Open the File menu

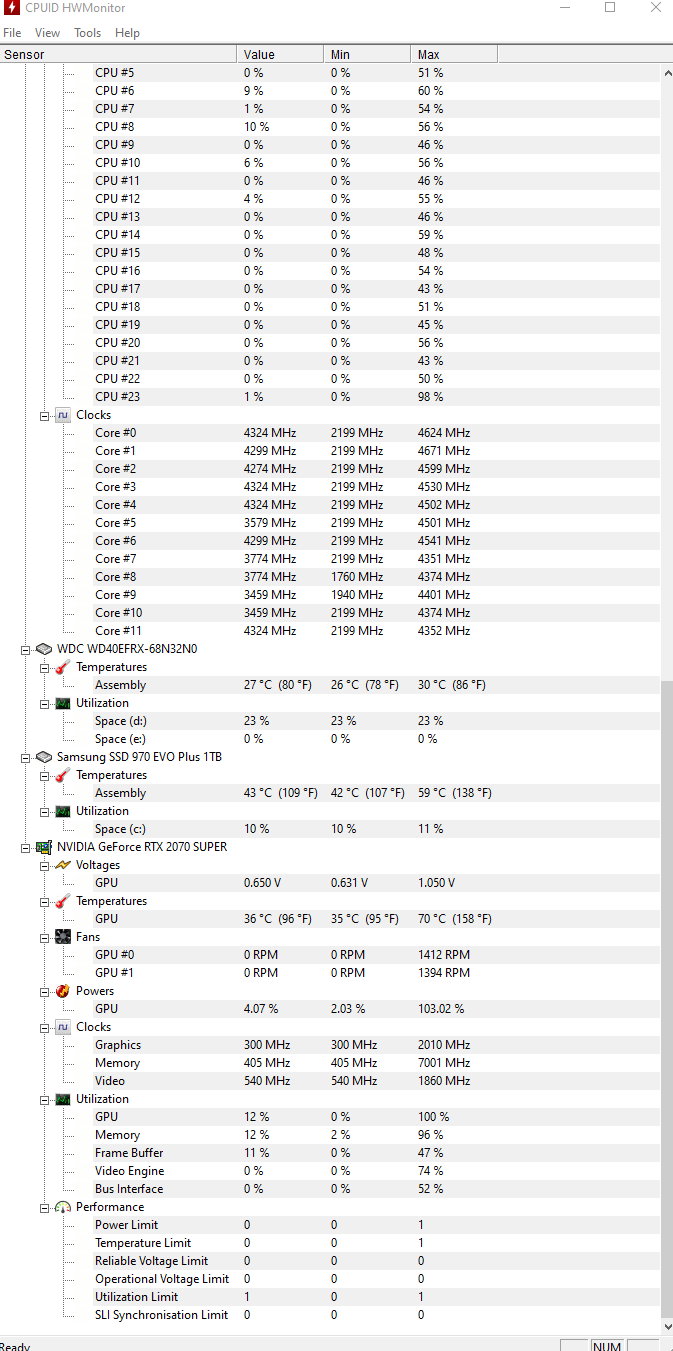[x=12, y=33]
